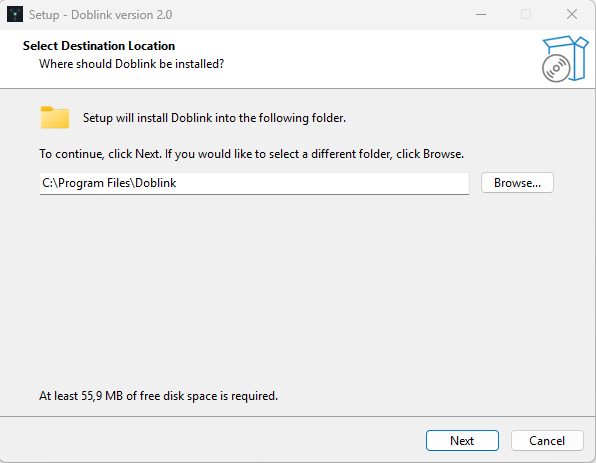
Task: Click the yellow folder icon
Action: click(x=55, y=117)
